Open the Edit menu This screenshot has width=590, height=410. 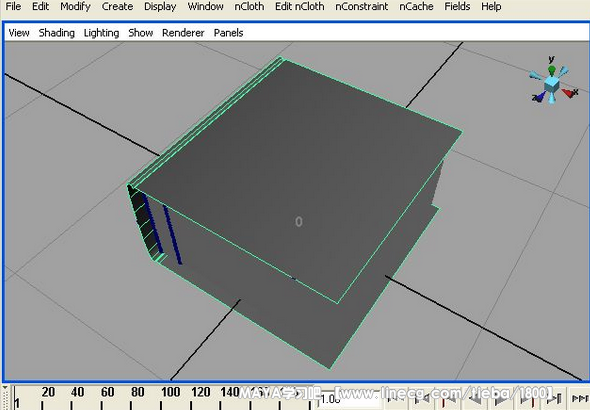40,6
